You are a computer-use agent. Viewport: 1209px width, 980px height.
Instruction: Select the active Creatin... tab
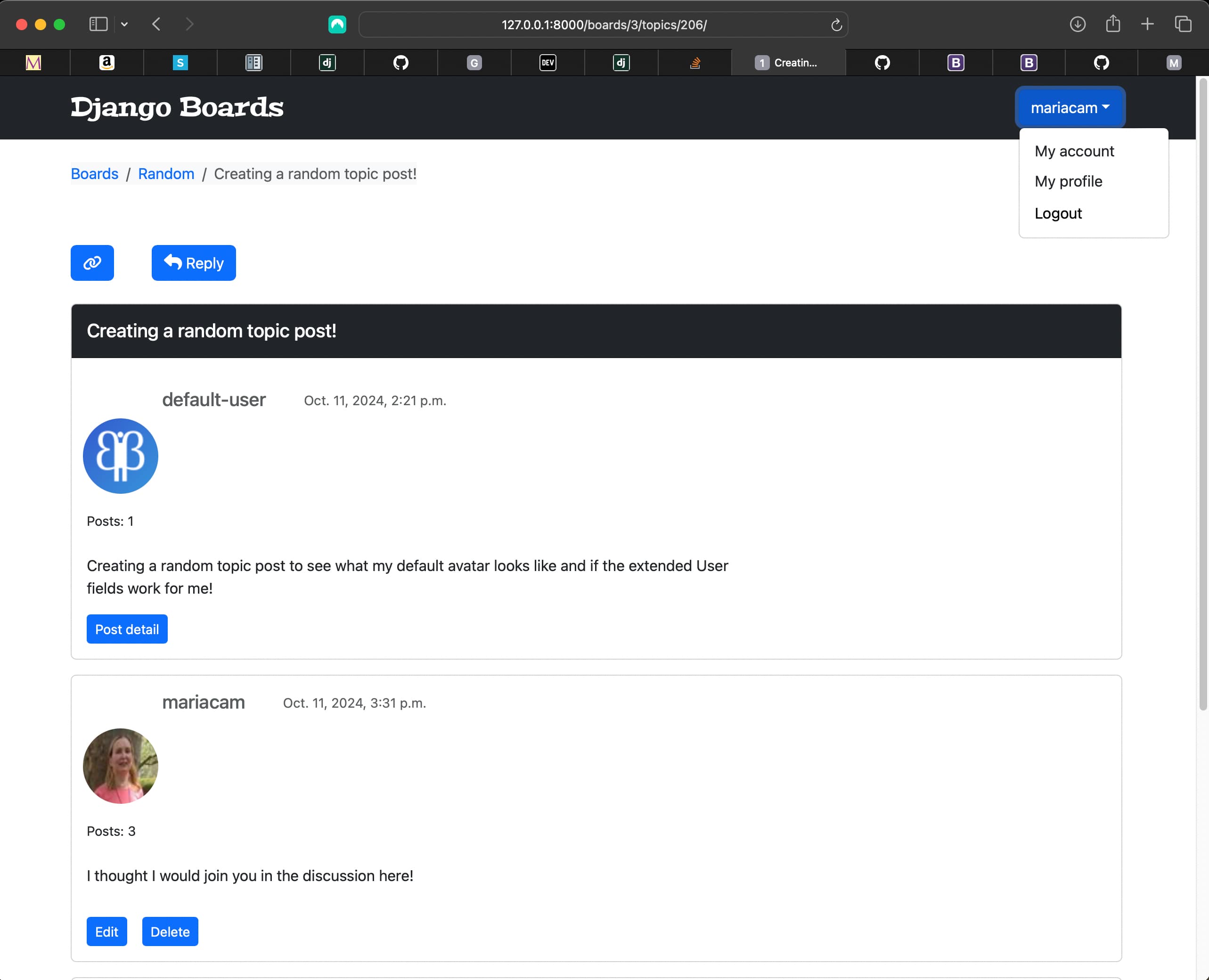(789, 63)
